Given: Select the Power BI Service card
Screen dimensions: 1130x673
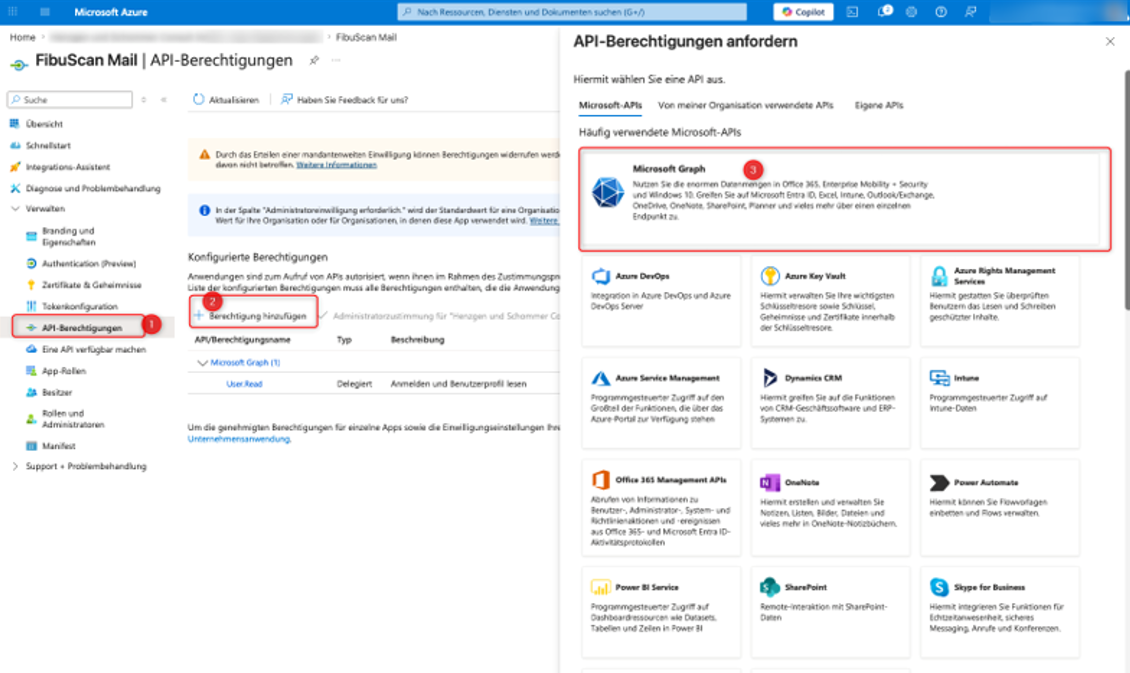Looking at the screenshot, I should (x=661, y=612).
